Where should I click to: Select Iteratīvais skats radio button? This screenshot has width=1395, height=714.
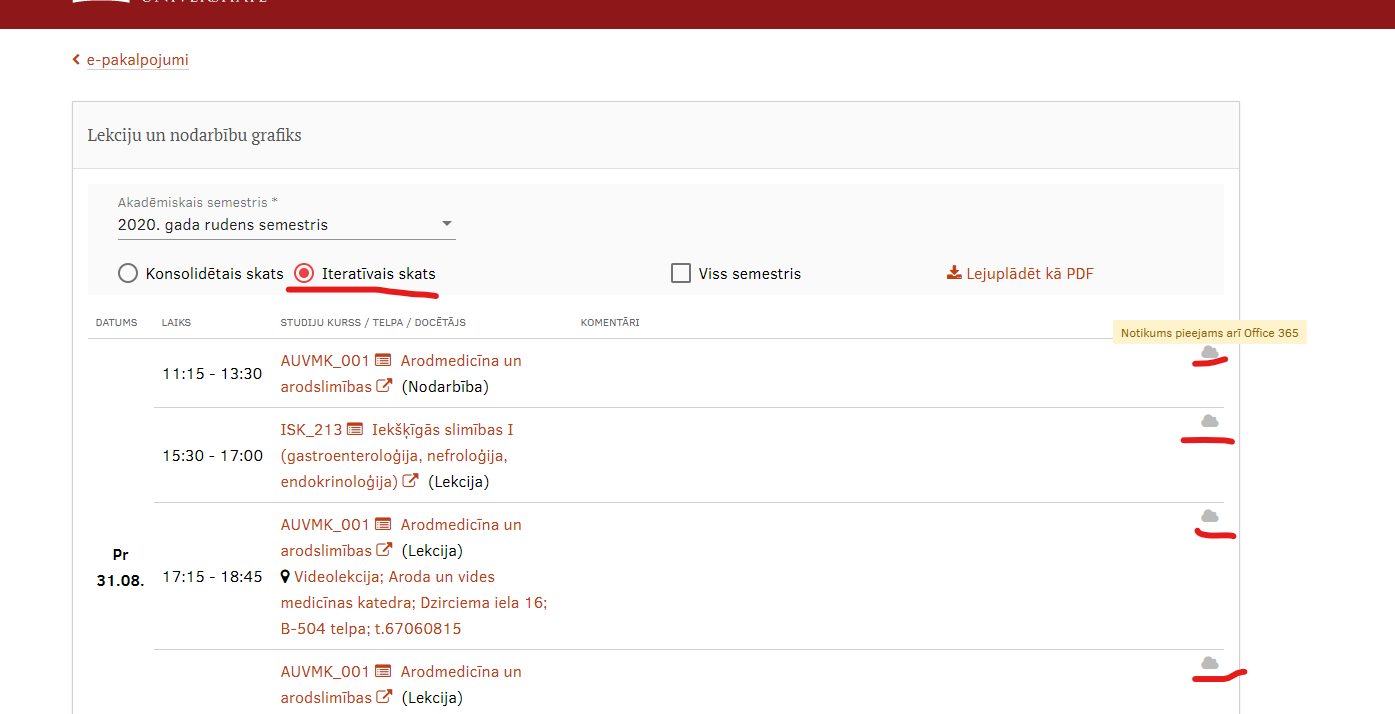click(x=304, y=273)
